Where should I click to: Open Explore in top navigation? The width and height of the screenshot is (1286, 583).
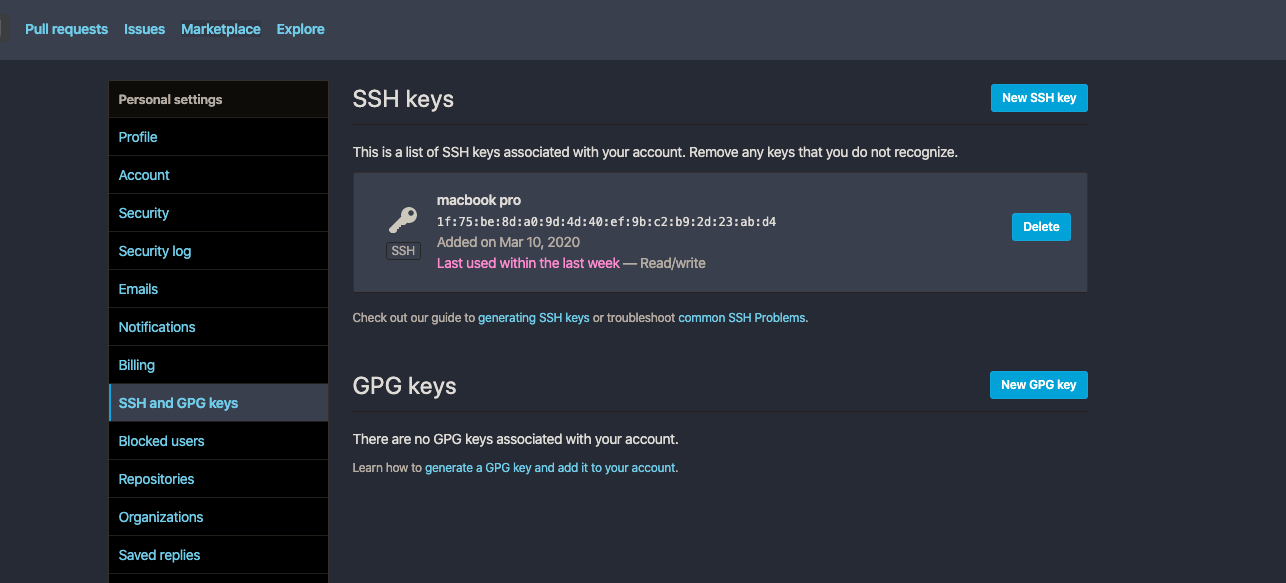pyautogui.click(x=300, y=29)
